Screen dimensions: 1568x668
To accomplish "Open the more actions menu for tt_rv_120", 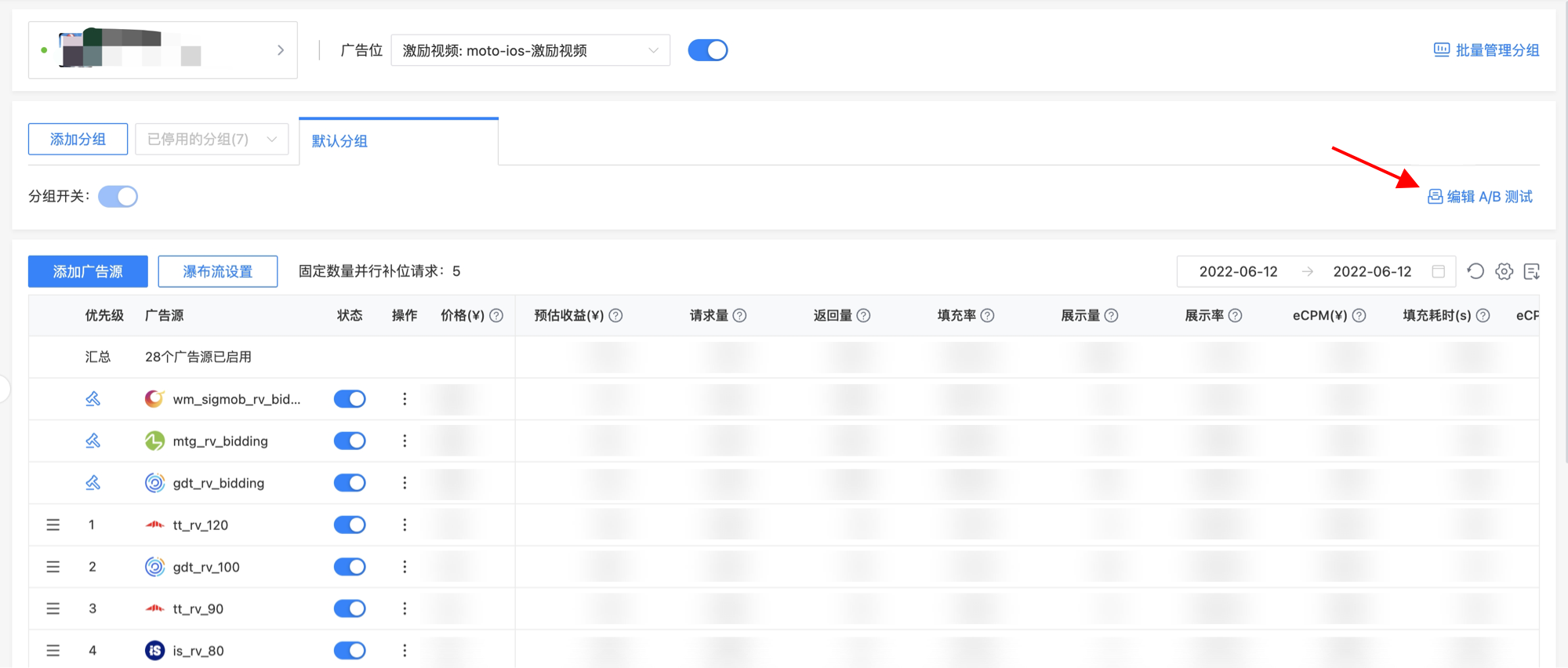I will [x=405, y=525].
